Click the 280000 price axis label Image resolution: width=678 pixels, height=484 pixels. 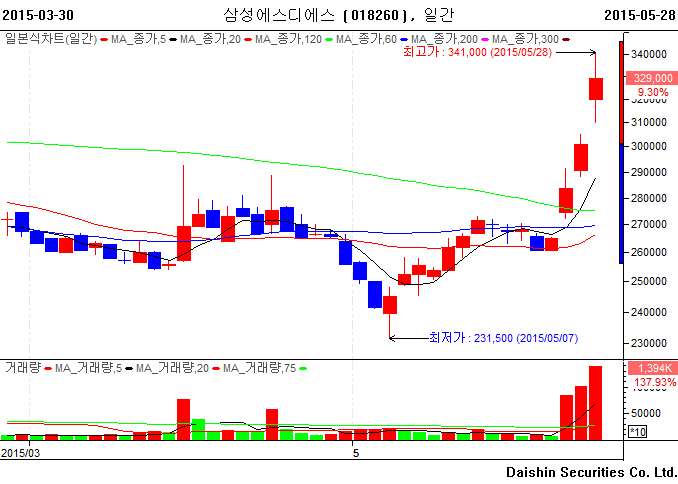pos(649,198)
